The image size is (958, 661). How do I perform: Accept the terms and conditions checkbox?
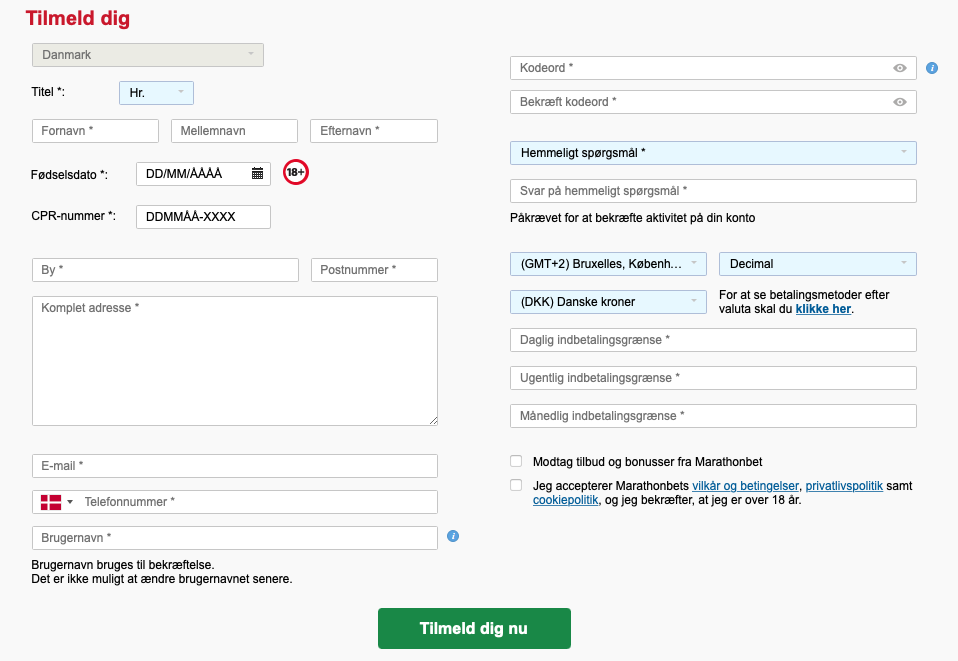click(516, 485)
